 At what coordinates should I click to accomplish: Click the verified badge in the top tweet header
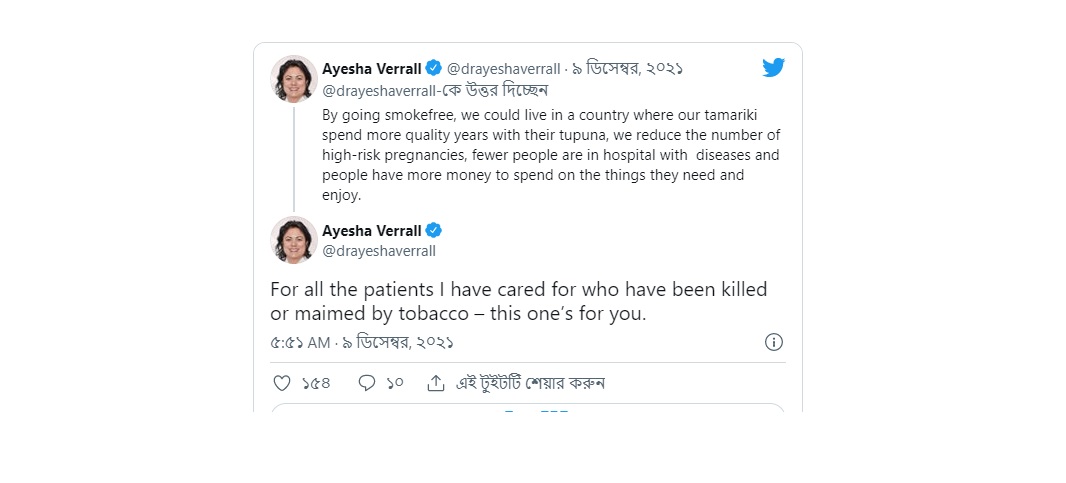coord(433,68)
